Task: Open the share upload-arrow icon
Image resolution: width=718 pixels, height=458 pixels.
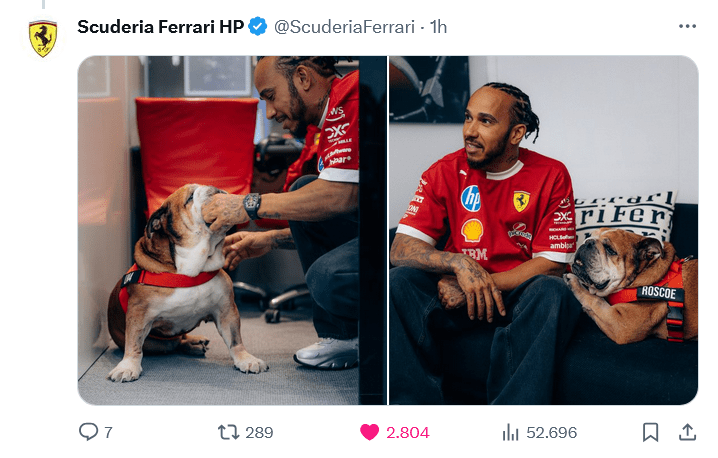Action: pyautogui.click(x=687, y=432)
